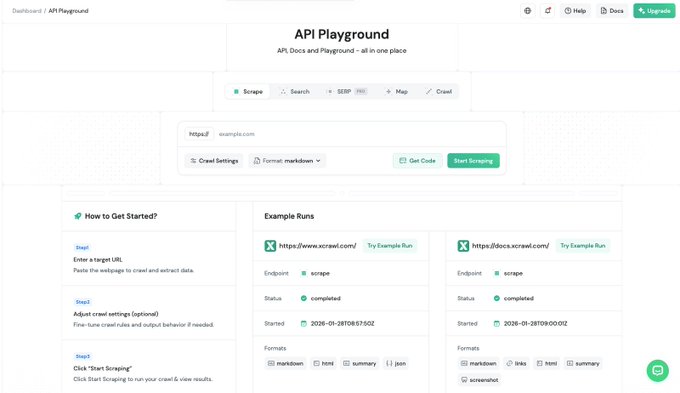Click the xcrawl logo beside docs.xcrawl.com
Screen dimensions: 680x393
[x=463, y=246]
